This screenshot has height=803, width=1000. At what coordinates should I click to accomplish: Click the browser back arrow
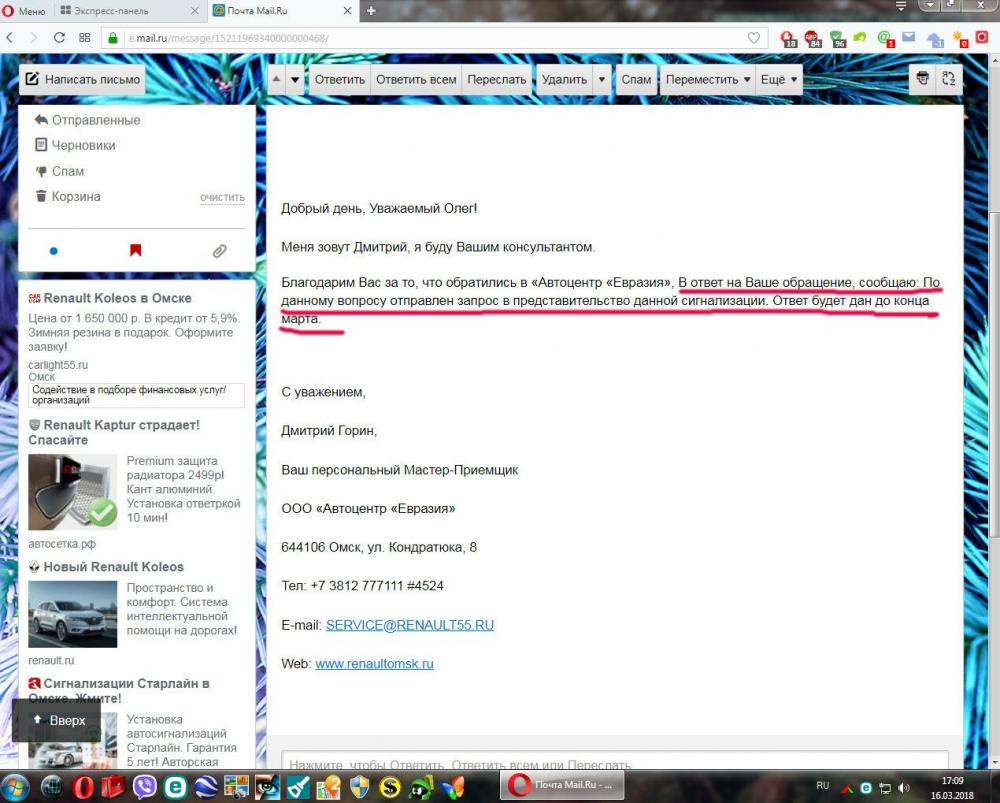pos(10,38)
